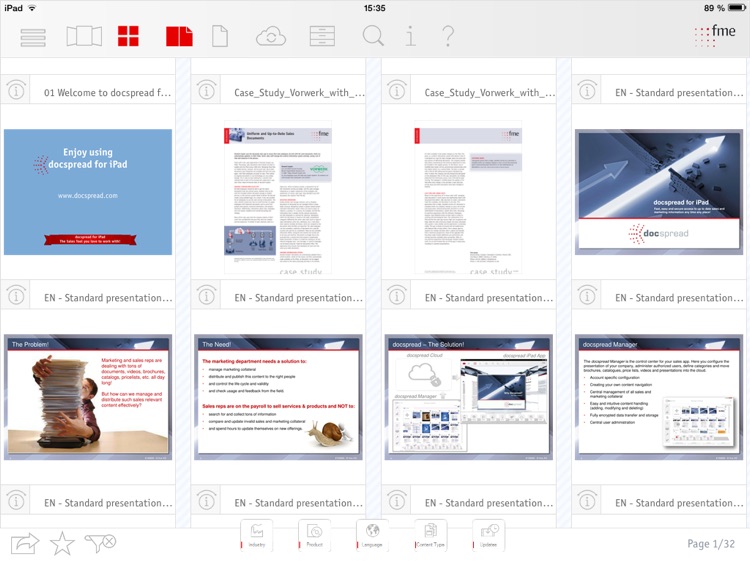Tap the cloud sync icon
This screenshot has width=750, height=563.
(x=271, y=36)
